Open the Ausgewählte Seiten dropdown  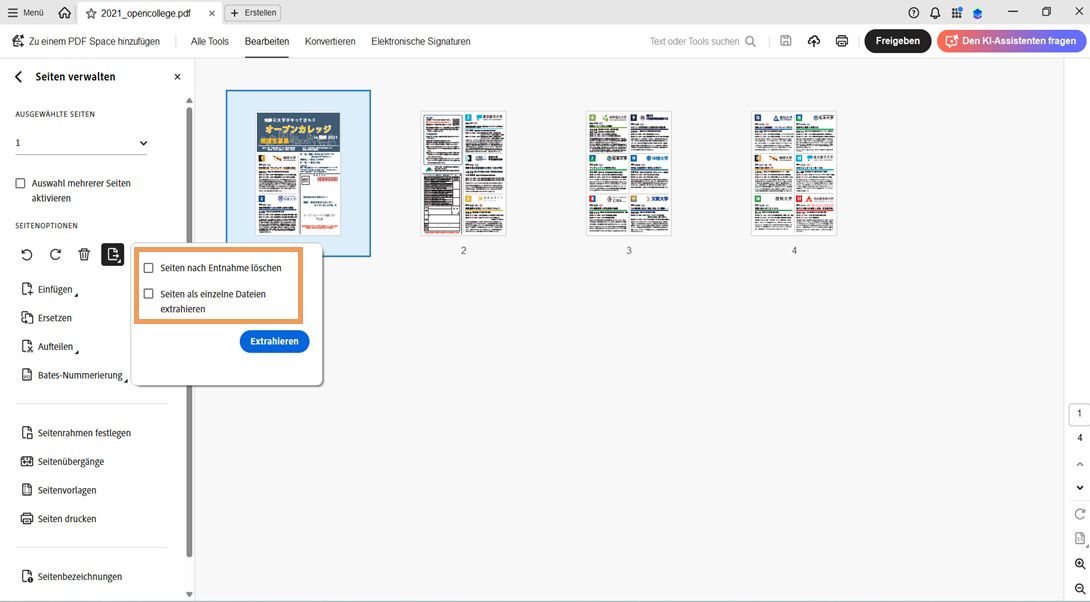click(x=81, y=143)
